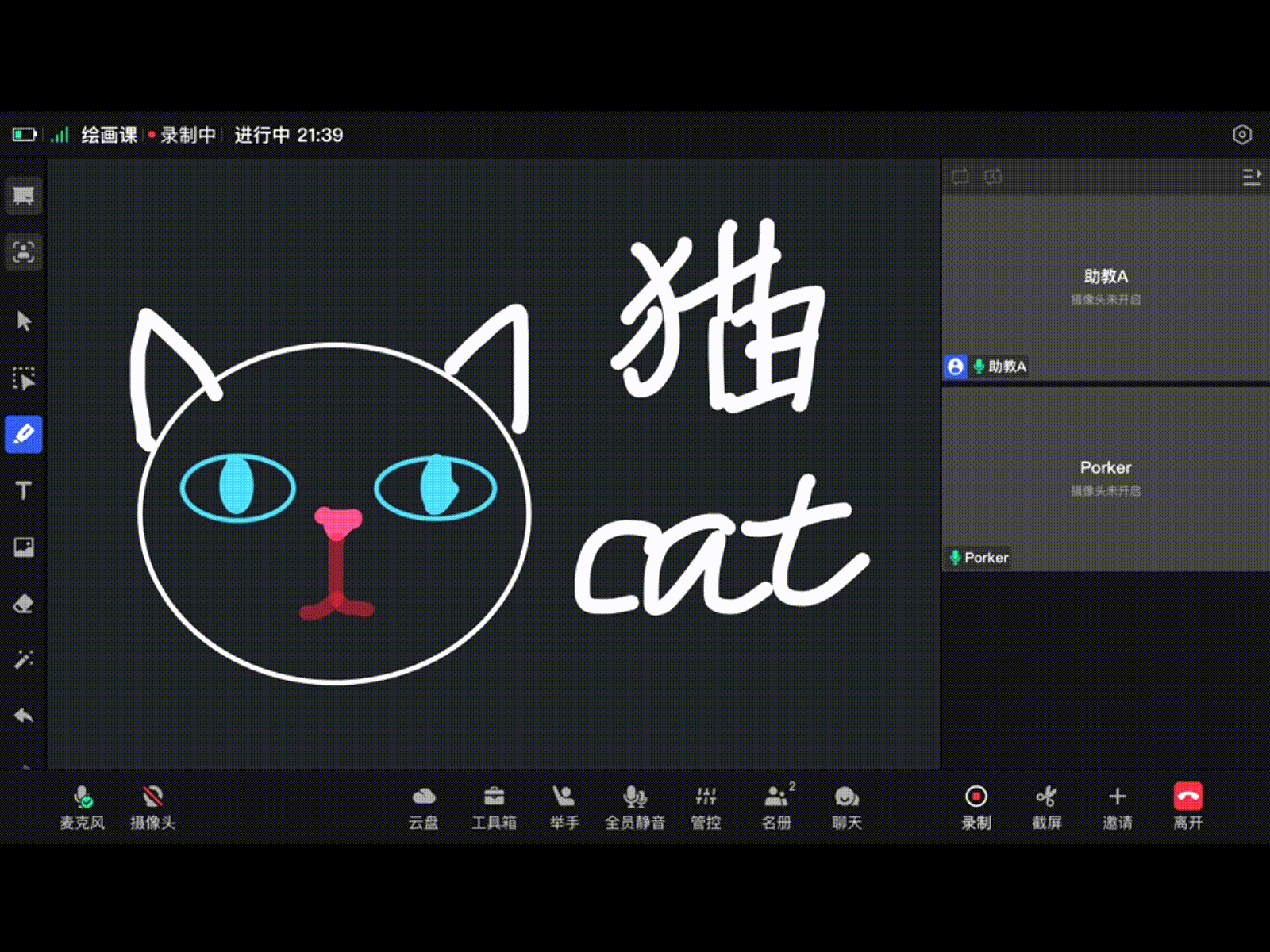Click the 绘画课 class title
Screen dimensions: 1270x952
coord(110,135)
